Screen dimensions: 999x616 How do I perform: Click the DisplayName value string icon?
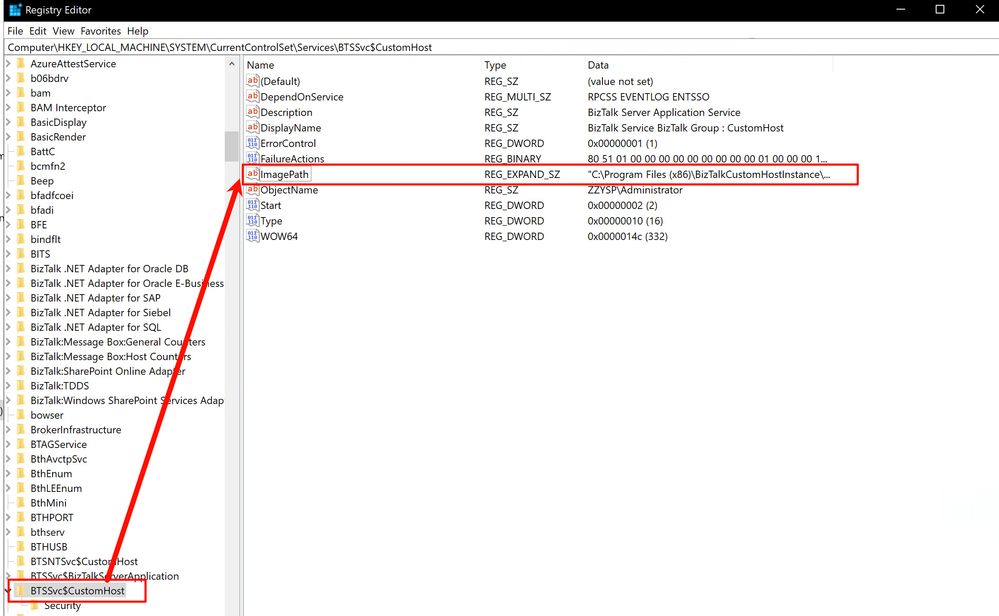tap(252, 127)
